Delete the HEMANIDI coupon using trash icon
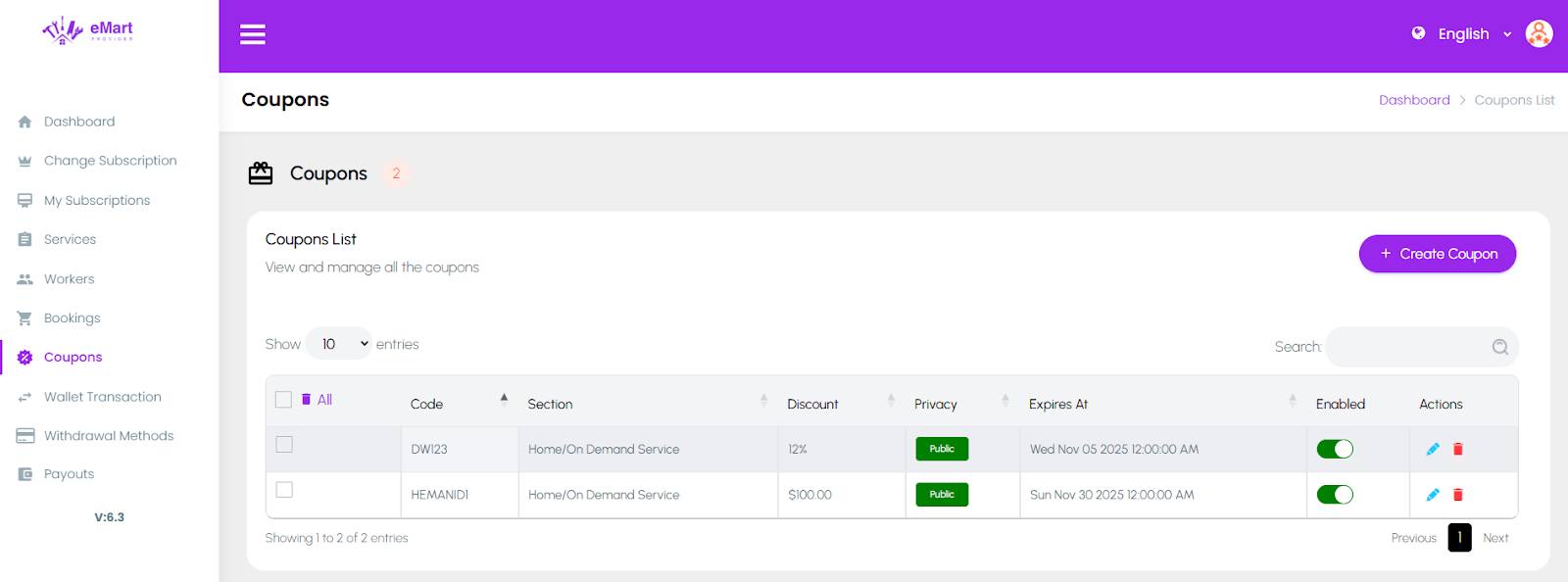Image resolution: width=1568 pixels, height=582 pixels. tap(1458, 495)
